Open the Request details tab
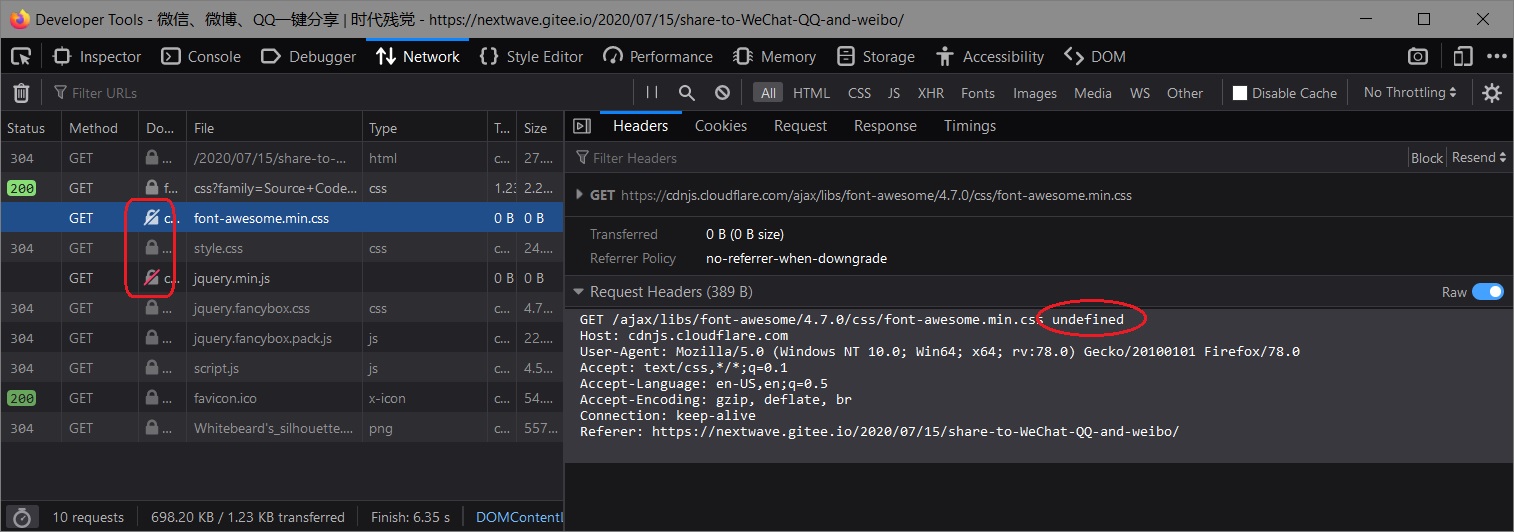 [x=800, y=126]
